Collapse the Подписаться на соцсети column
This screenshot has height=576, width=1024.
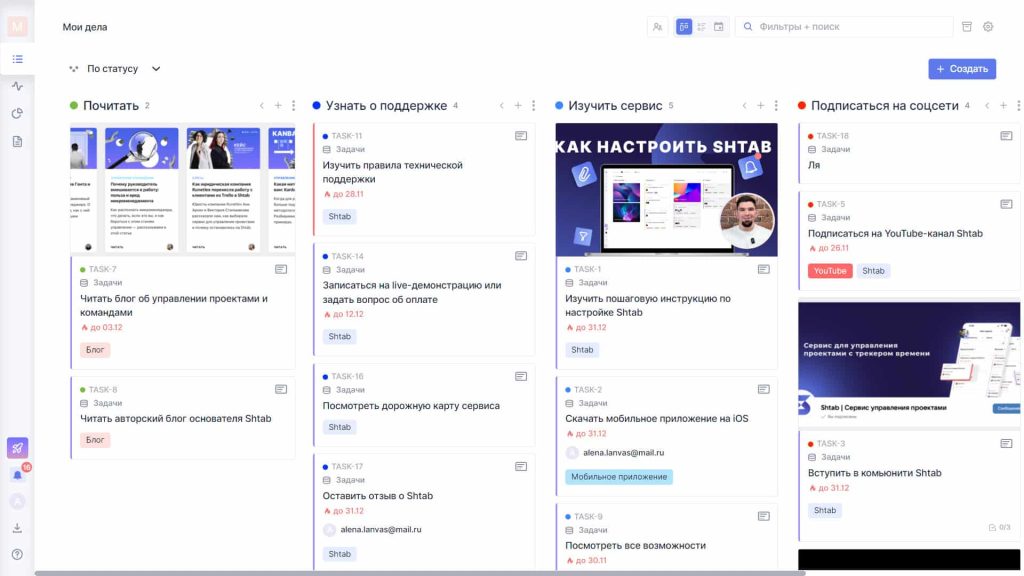[987, 106]
